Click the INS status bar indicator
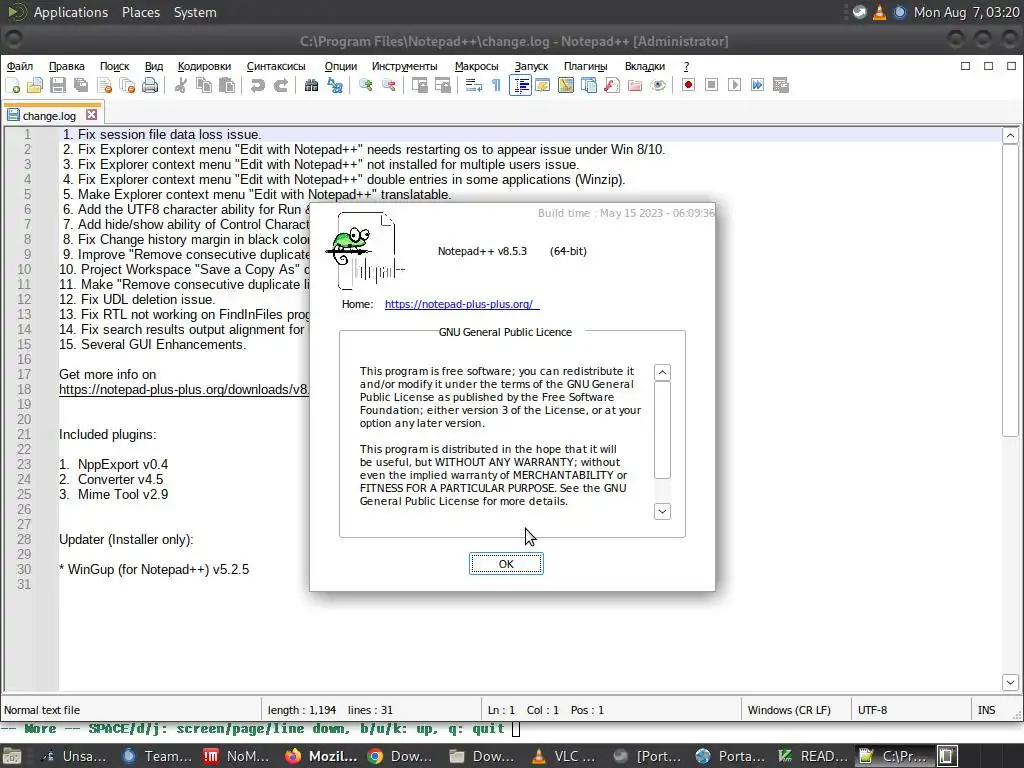 (987, 710)
